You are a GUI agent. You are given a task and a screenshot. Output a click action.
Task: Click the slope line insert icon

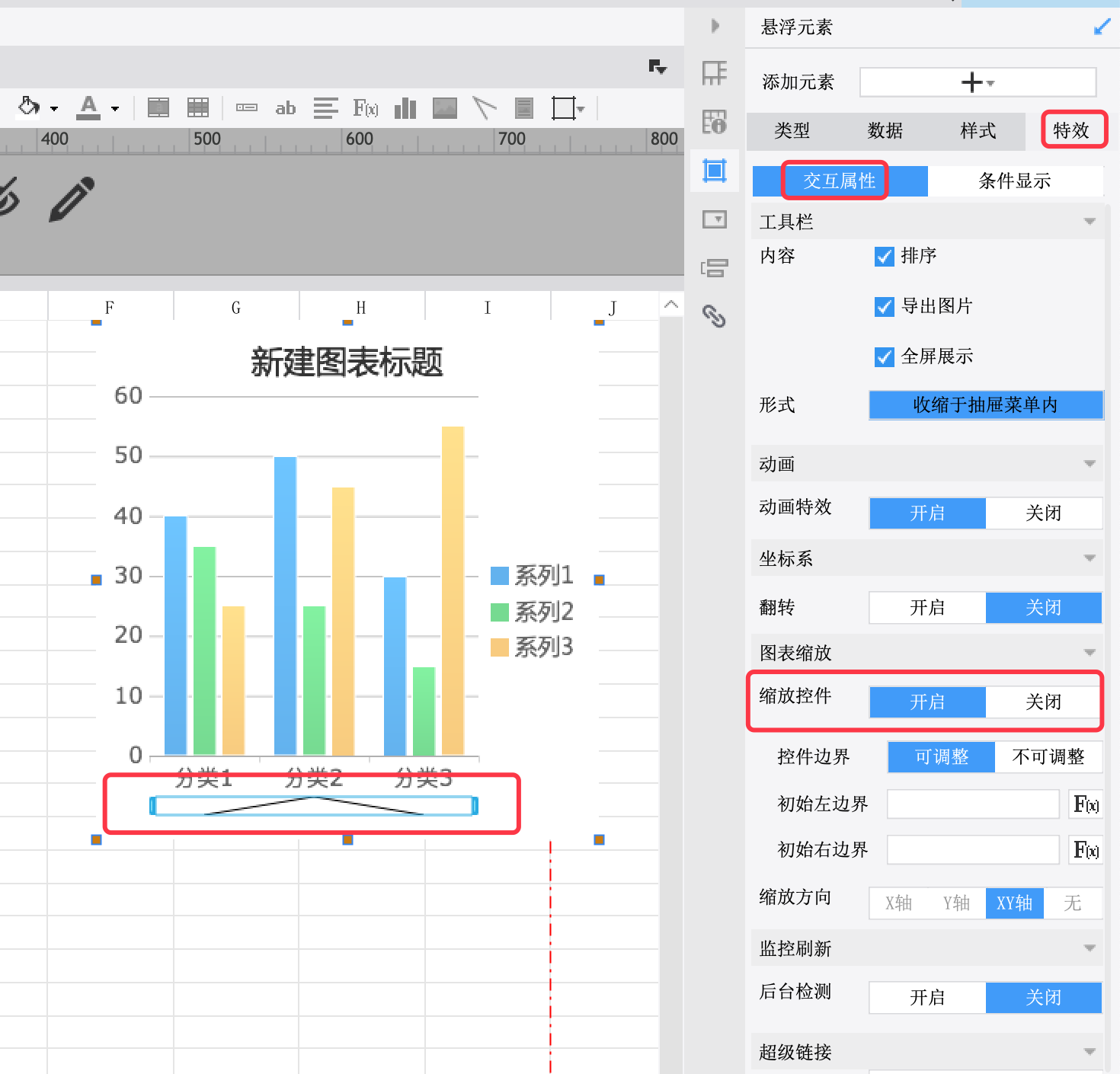click(484, 108)
